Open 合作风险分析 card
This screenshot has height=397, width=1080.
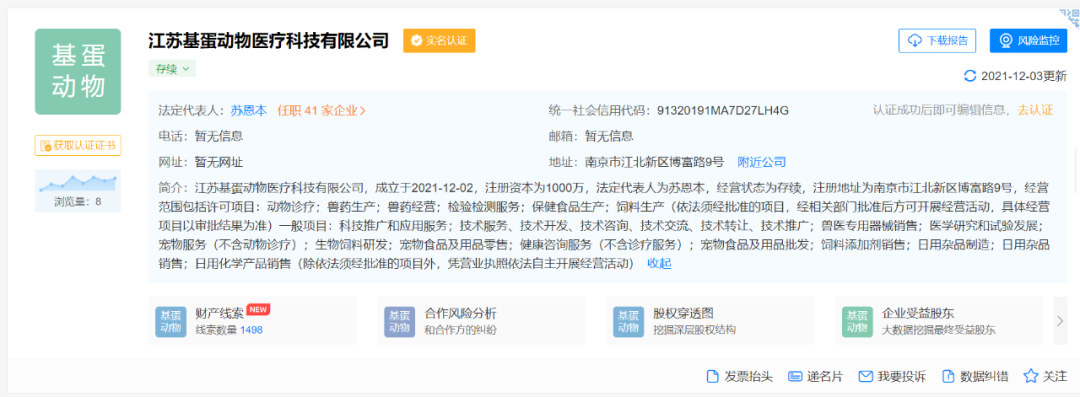[x=481, y=321]
